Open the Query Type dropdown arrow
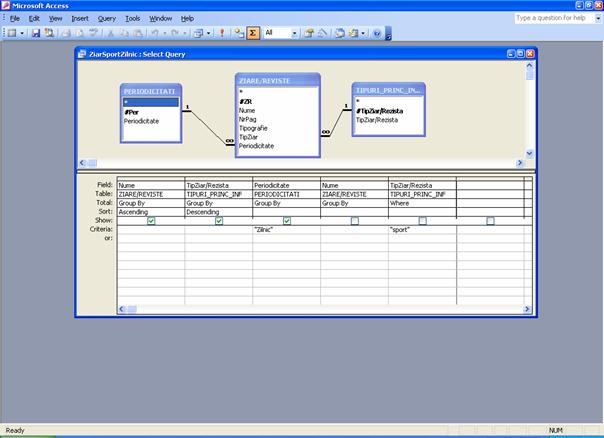This screenshot has width=604, height=438. [208, 33]
